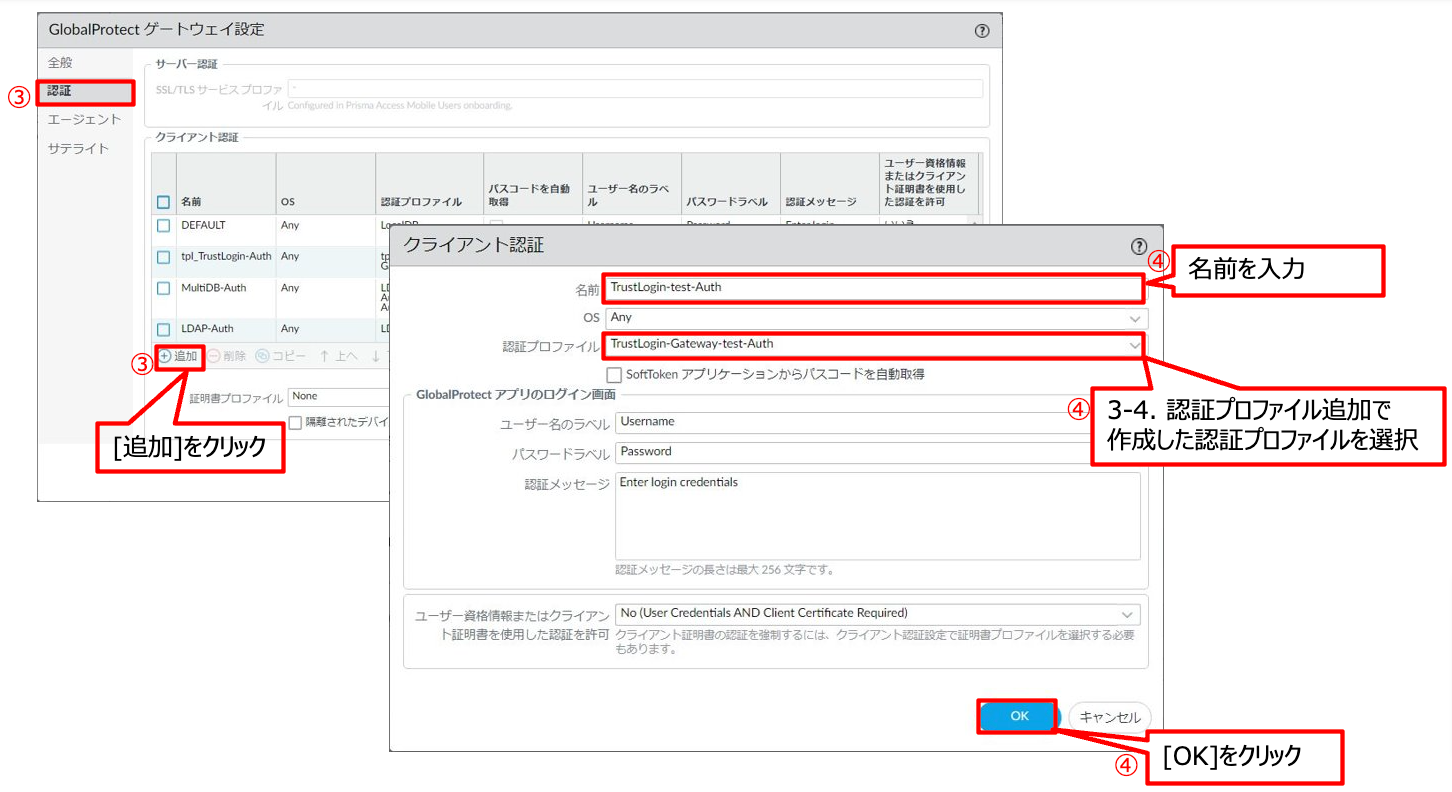The height and width of the screenshot is (792, 1452).
Task: Open the 全般 tab in gateway settings
Action: coord(60,63)
